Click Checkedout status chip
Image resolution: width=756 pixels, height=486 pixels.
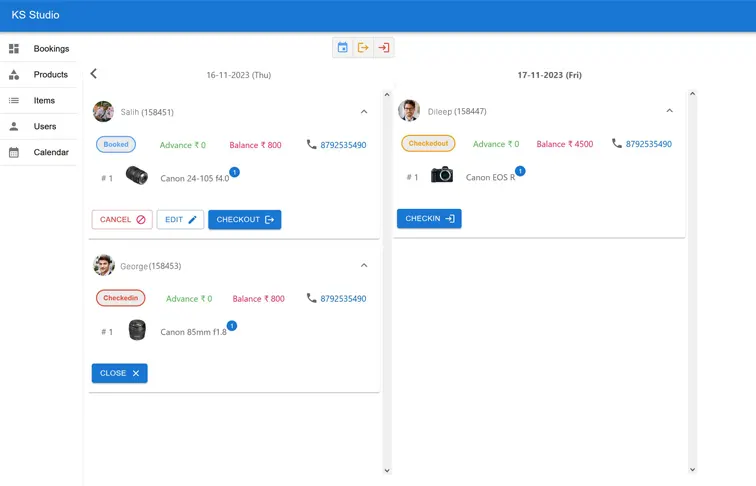[x=428, y=143]
